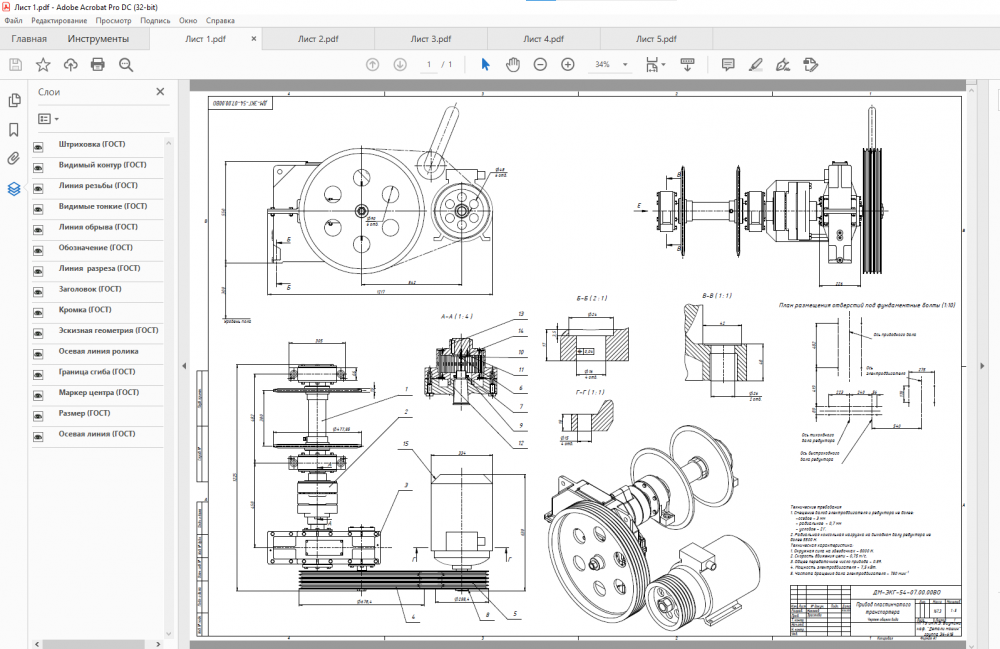Open the zoom level 34% dropdown
1000x649 pixels.
[625, 65]
